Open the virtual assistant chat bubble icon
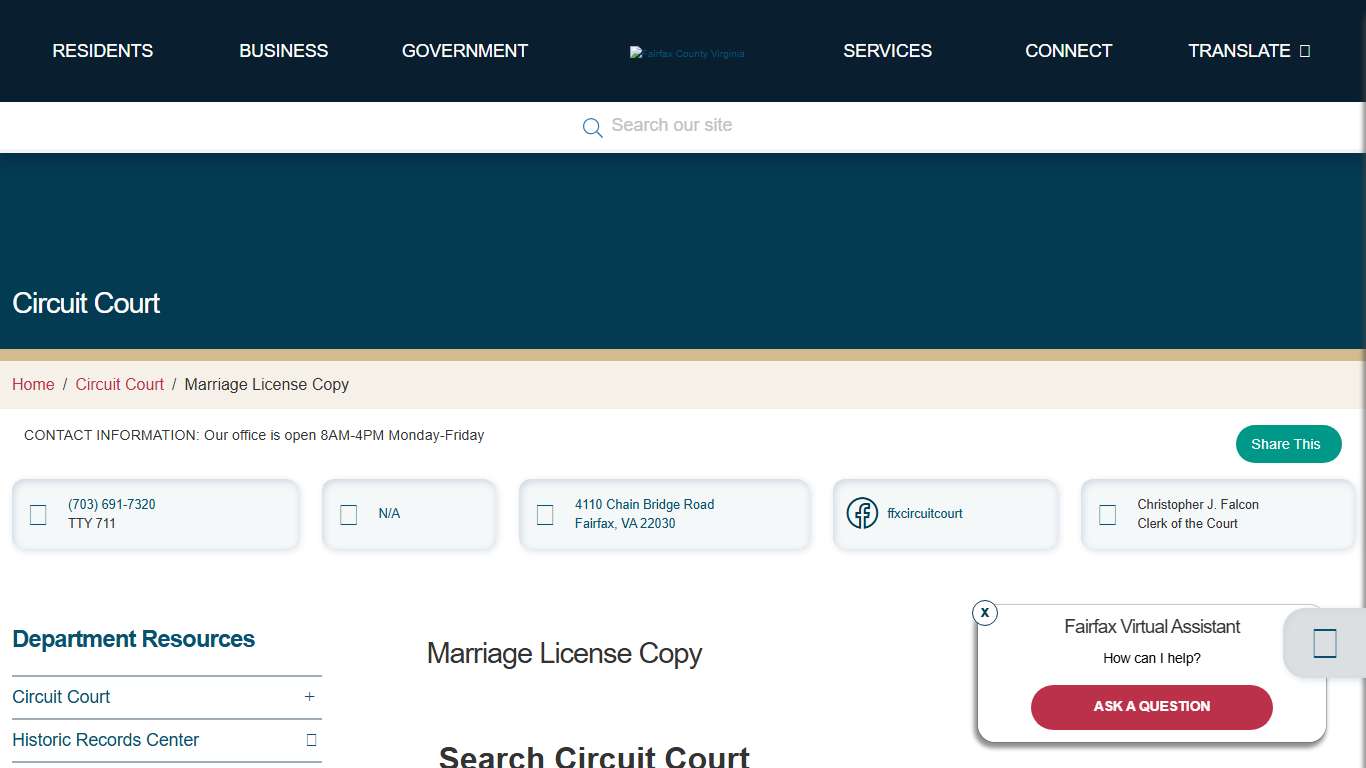 [1324, 643]
